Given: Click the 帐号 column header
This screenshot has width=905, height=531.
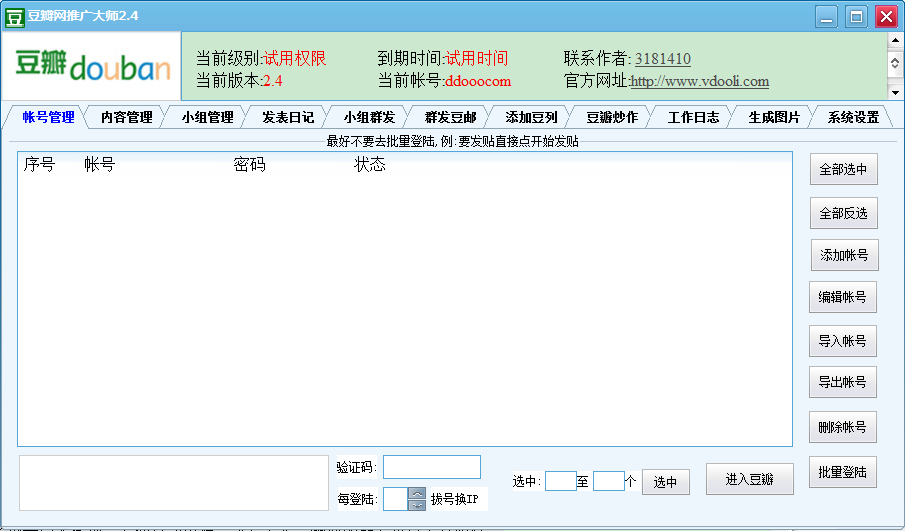Looking at the screenshot, I should click(99, 165).
